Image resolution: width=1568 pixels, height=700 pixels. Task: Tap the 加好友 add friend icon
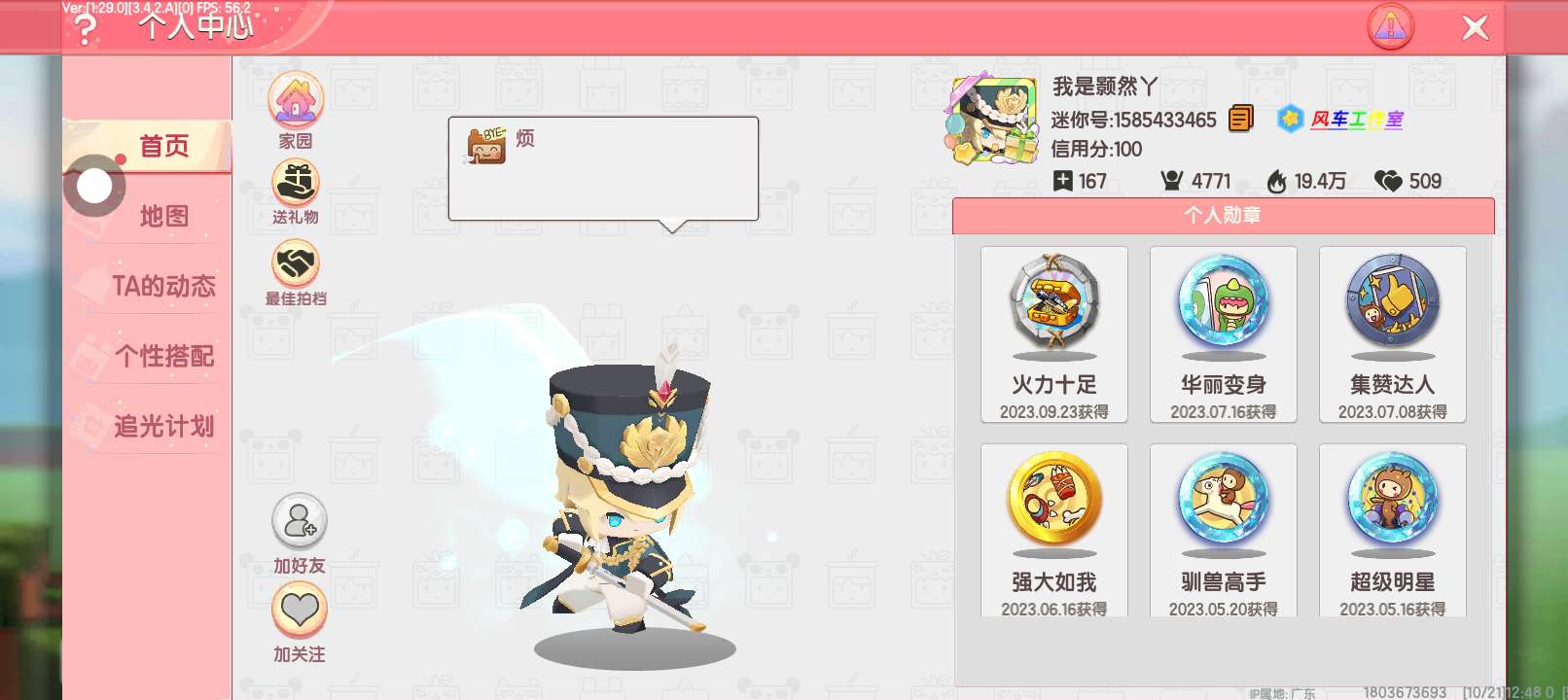pos(300,522)
